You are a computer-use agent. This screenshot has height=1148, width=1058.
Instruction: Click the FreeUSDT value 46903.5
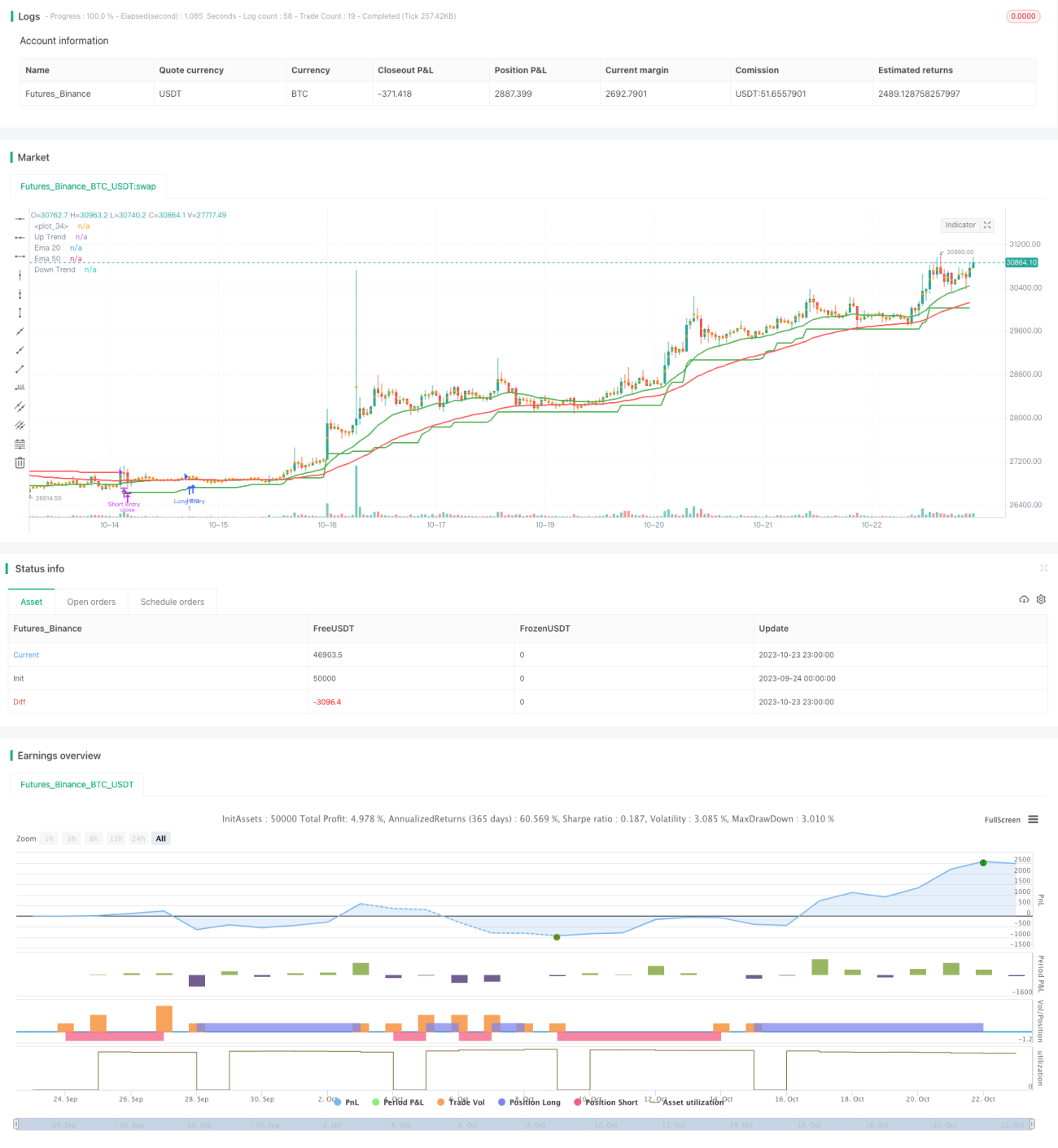tap(328, 655)
